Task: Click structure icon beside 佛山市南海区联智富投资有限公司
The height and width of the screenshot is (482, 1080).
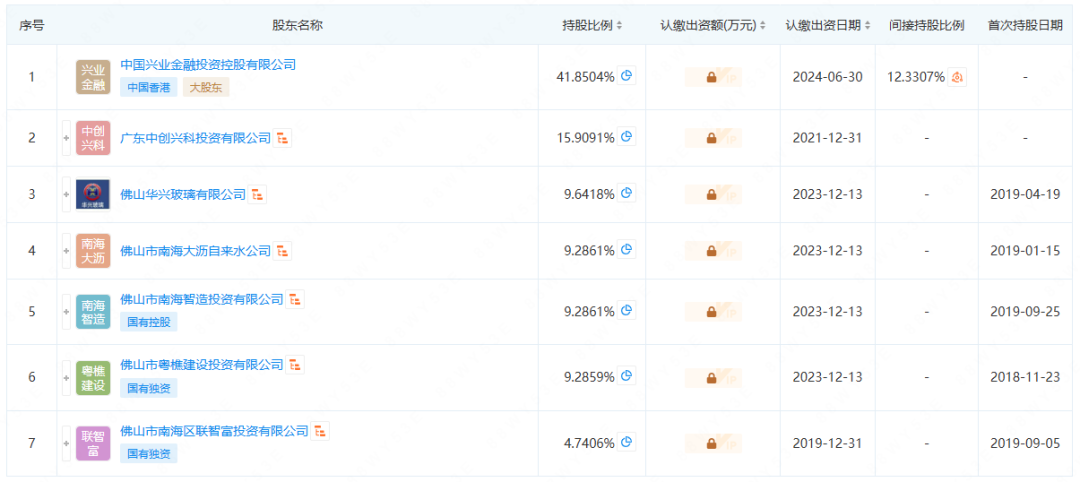Action: pos(320,431)
